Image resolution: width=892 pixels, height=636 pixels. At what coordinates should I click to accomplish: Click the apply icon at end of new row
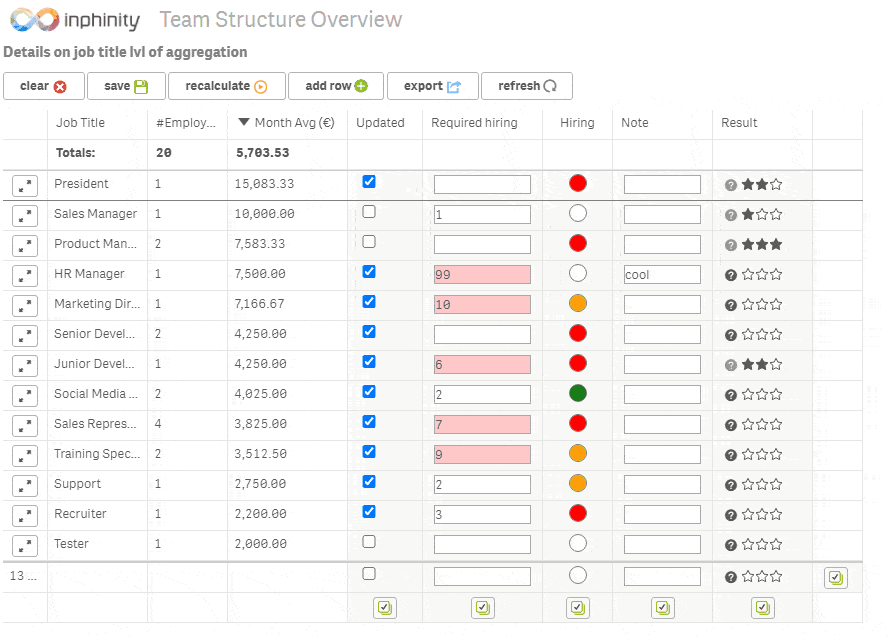836,577
